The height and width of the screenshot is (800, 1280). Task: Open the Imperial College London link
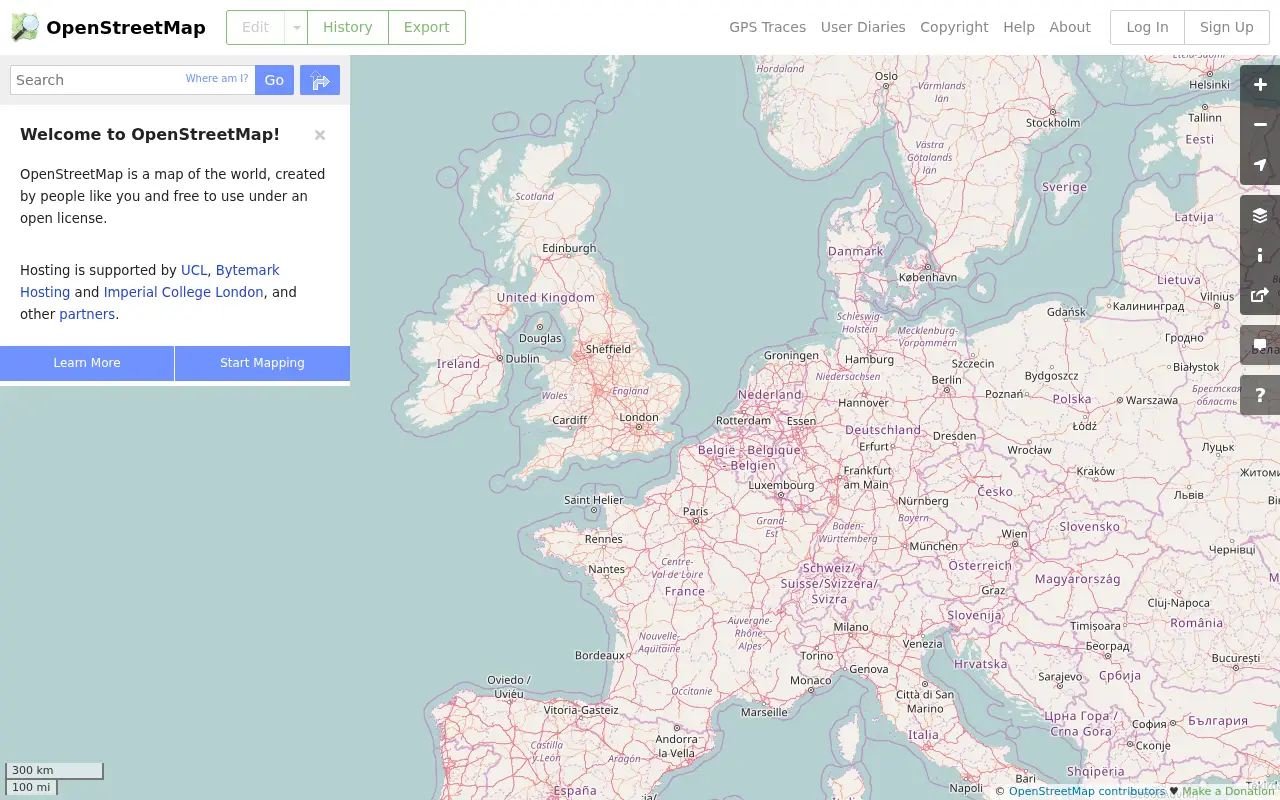click(184, 292)
